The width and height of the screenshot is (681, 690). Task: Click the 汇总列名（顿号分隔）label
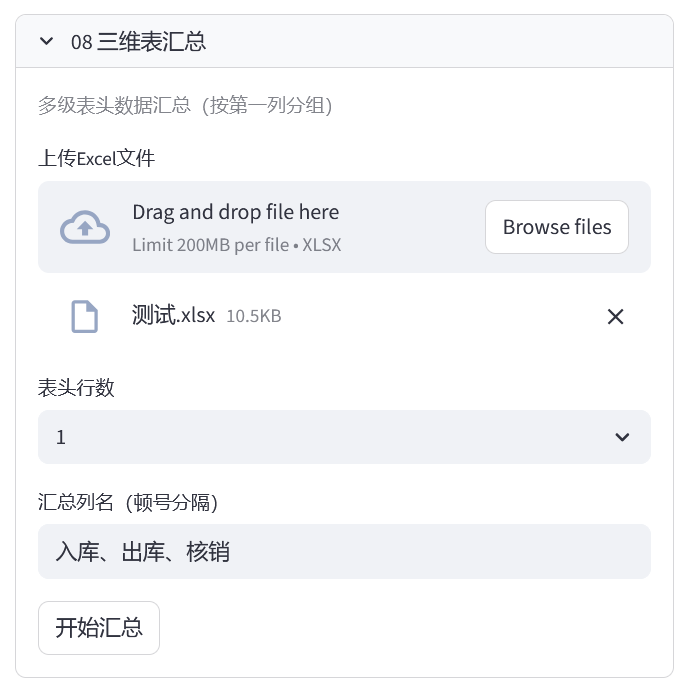128,502
